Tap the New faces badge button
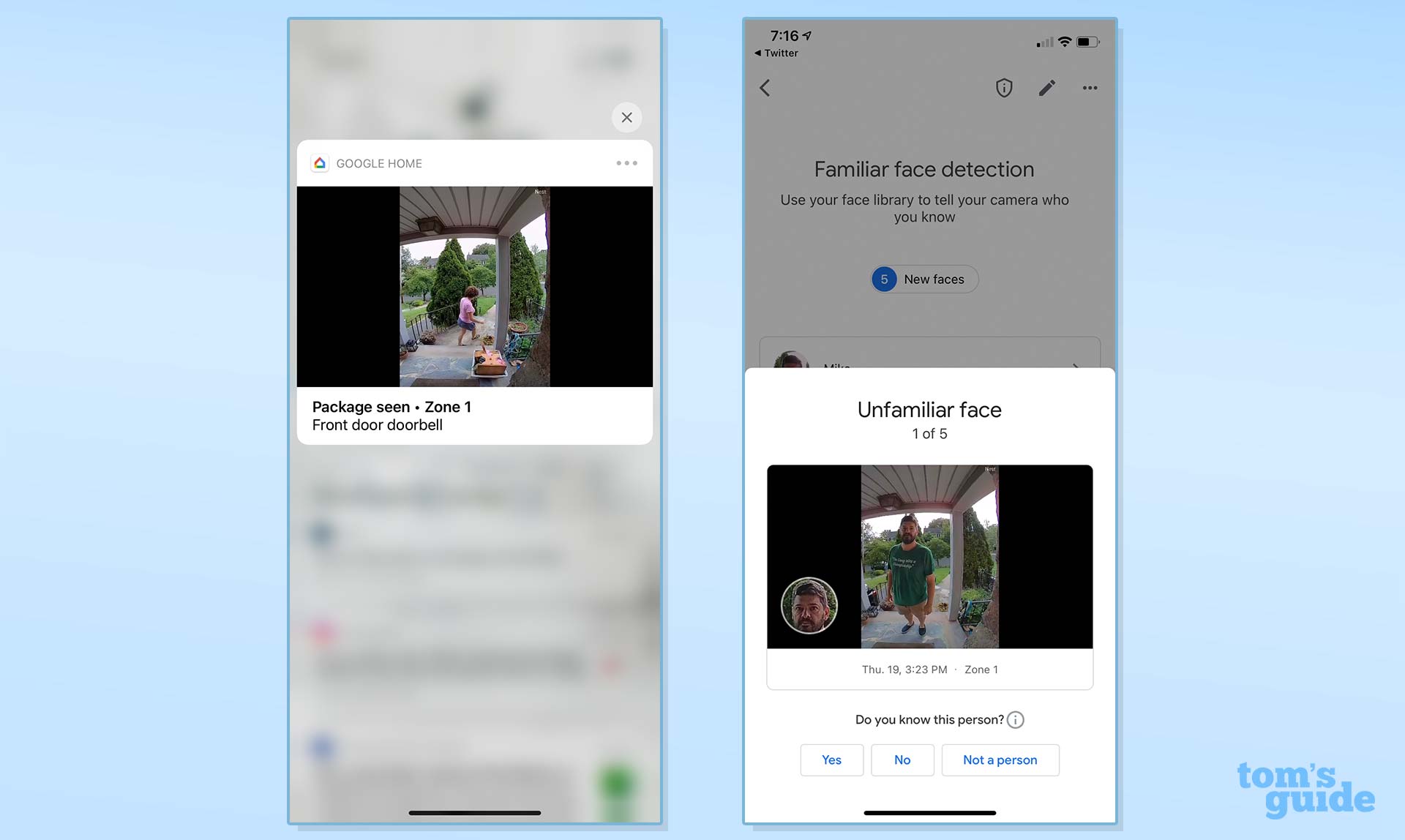The image size is (1405, 840). click(x=923, y=279)
